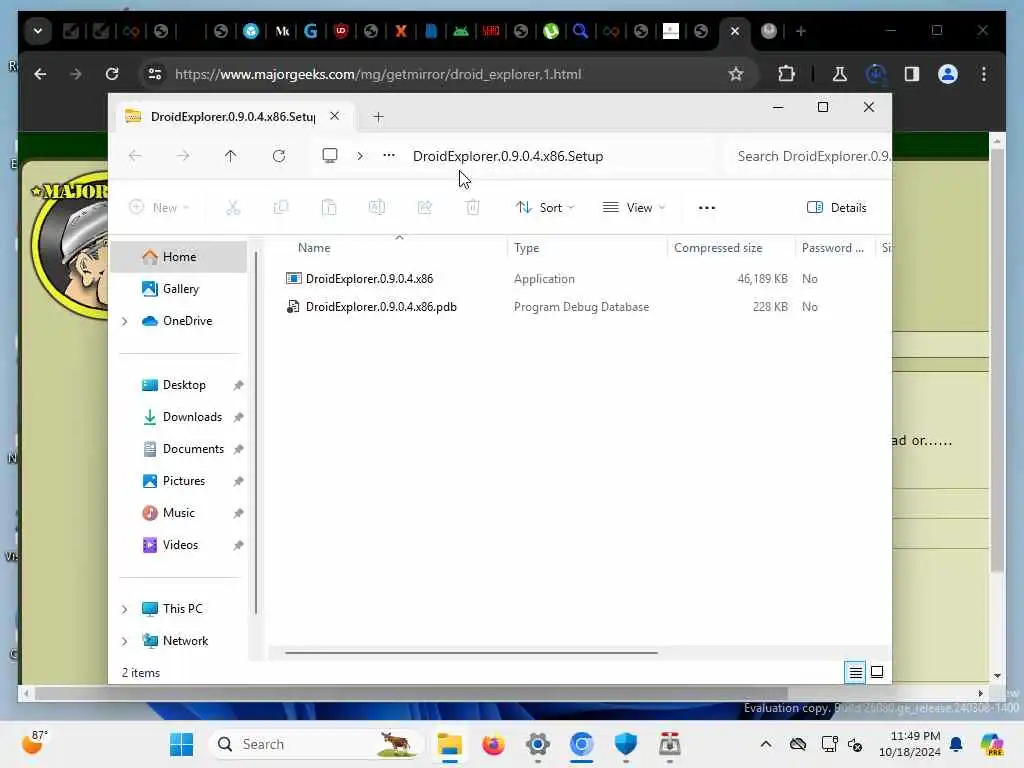Click the breadcrumb chevron after the PC icon
Screen dimensions: 1024x768
(360, 156)
